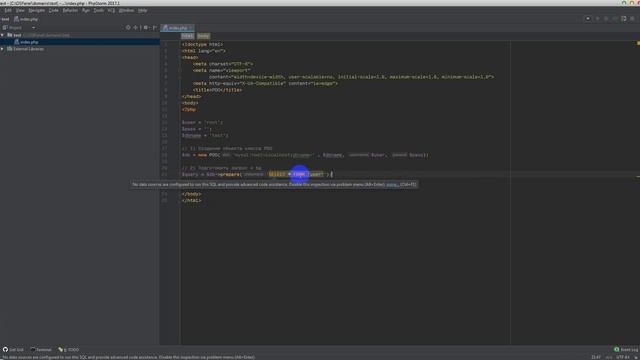Expand the External Libraries node
The image size is (640, 360).
[2, 49]
